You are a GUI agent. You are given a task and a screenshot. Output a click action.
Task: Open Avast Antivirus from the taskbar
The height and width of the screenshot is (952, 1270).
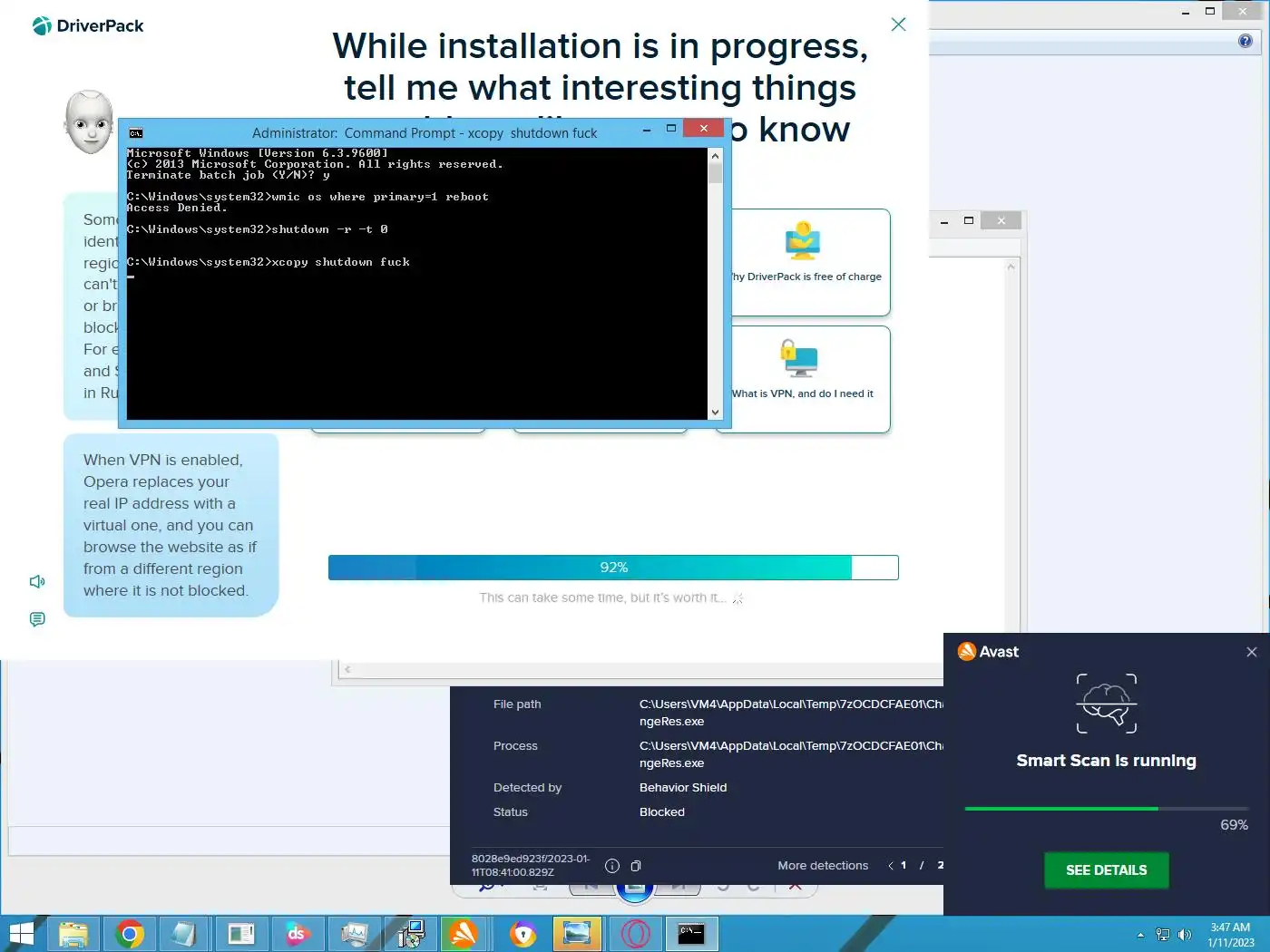pyautogui.click(x=464, y=934)
